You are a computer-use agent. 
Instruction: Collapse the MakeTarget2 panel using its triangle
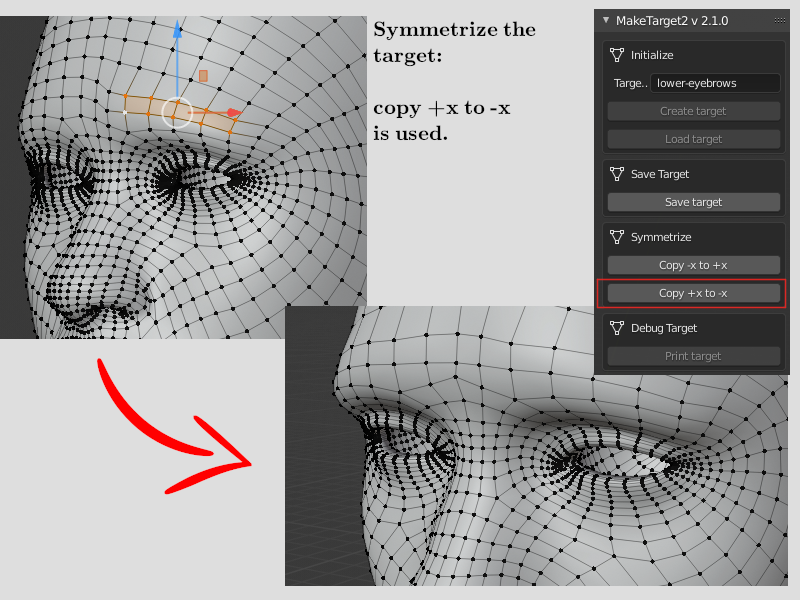[x=605, y=20]
